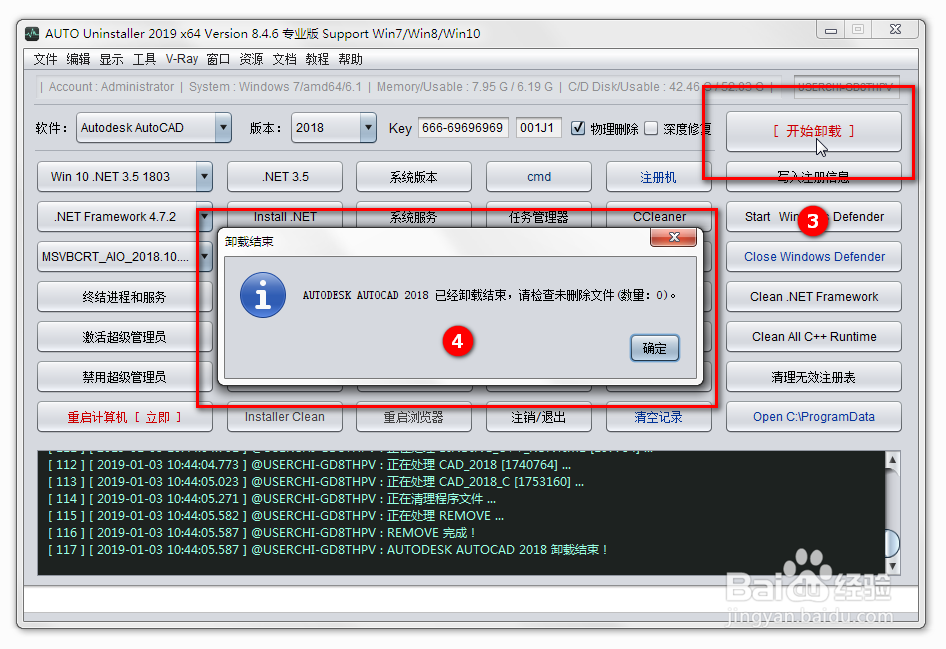Click the Install .NET button
The height and width of the screenshot is (649, 946).
[x=285, y=217]
